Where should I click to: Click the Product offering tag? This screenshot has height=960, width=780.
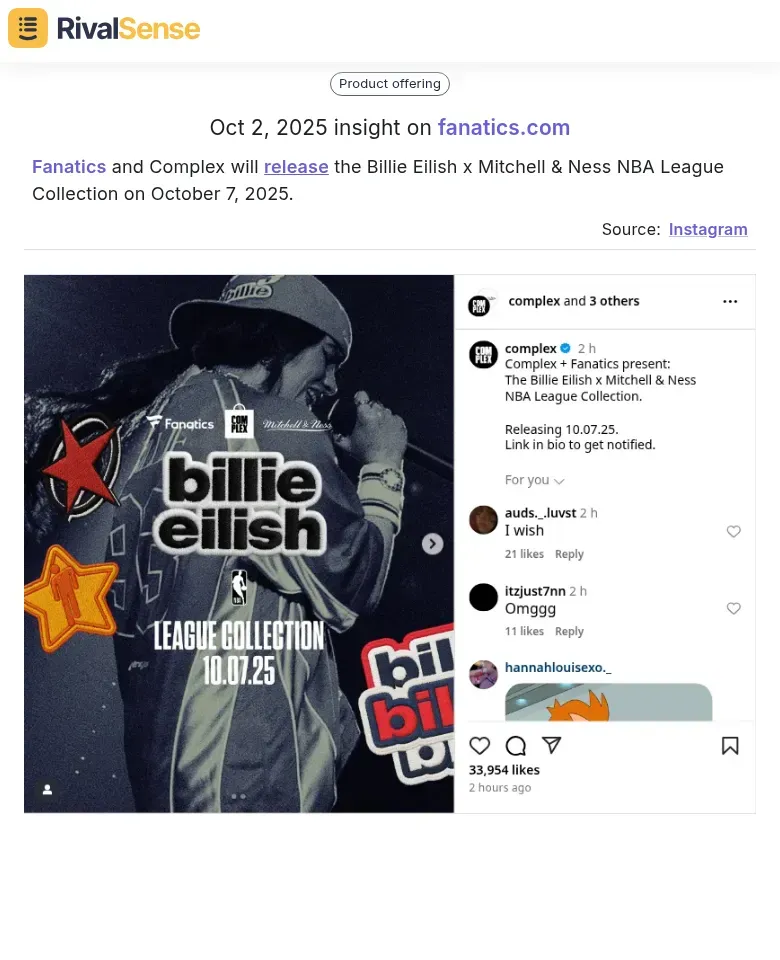click(x=390, y=84)
